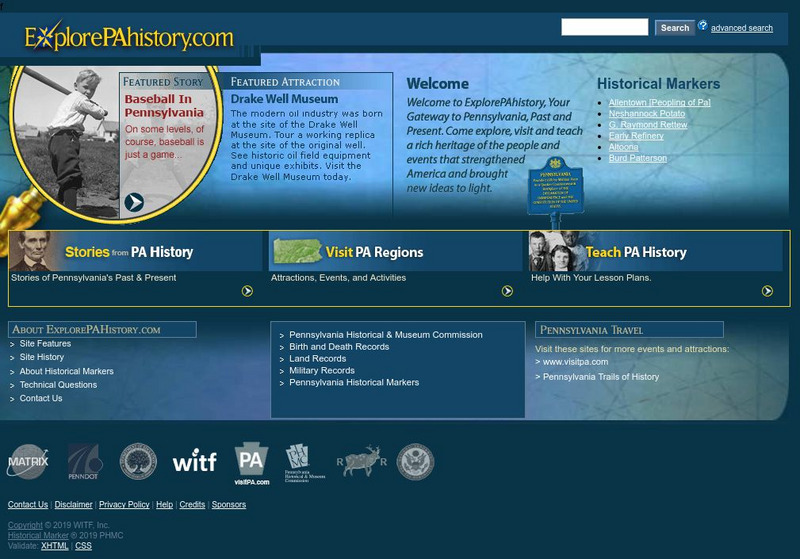Click the Pennsylvania Travel heading
800x559 pixels.
click(591, 330)
